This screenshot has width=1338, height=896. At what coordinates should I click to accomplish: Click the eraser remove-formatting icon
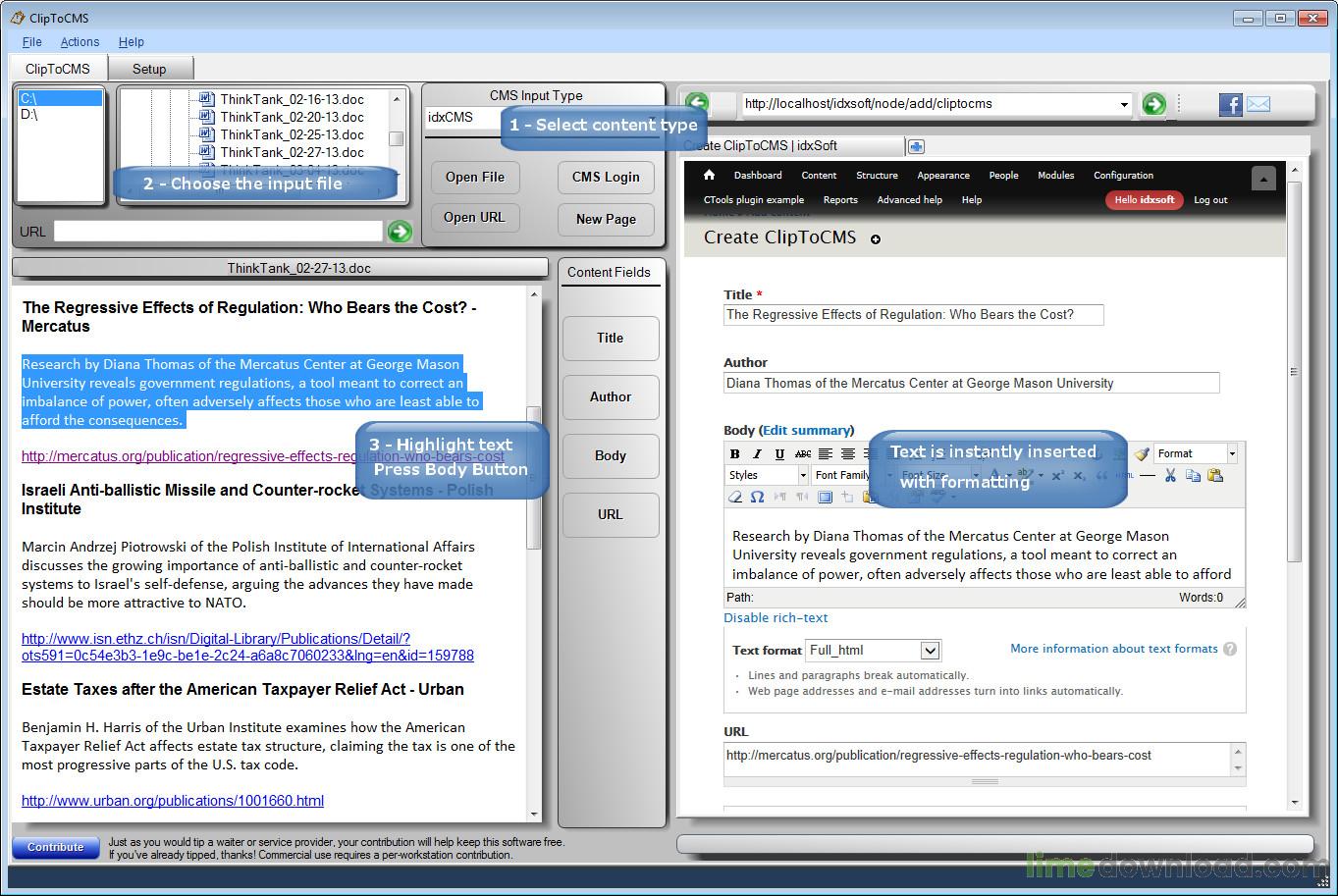coord(734,497)
